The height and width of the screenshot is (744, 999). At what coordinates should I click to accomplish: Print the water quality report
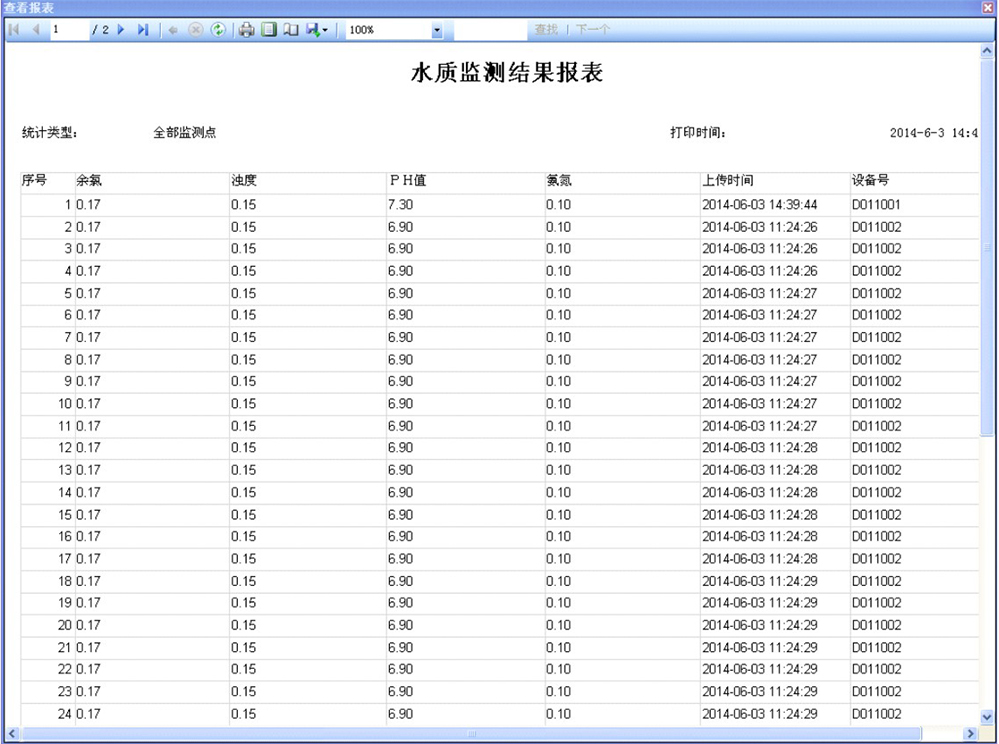coord(247,30)
